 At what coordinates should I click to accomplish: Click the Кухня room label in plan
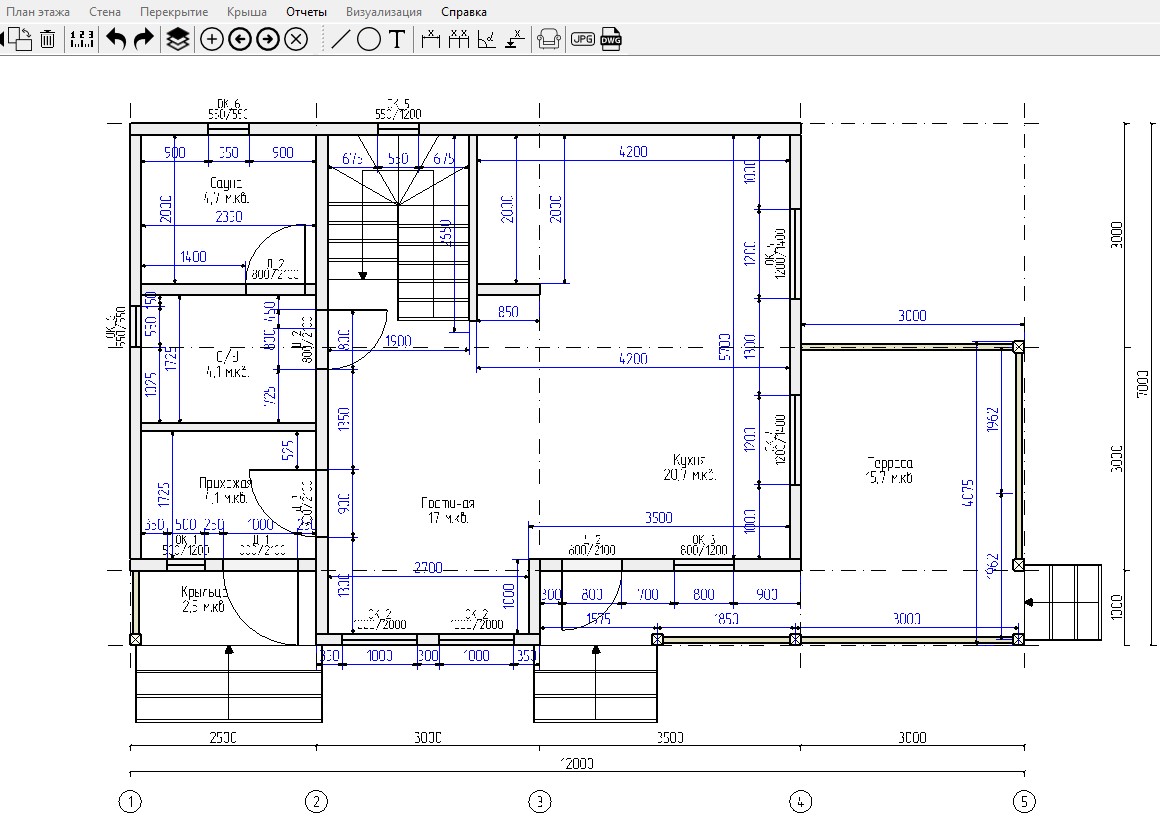coord(689,459)
